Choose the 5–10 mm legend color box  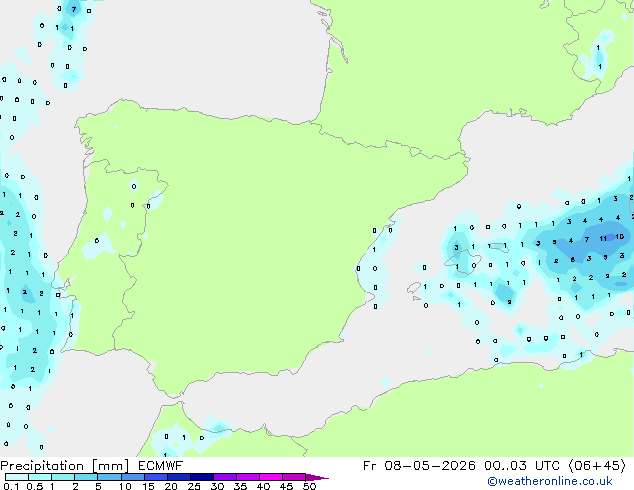[x=109, y=477]
